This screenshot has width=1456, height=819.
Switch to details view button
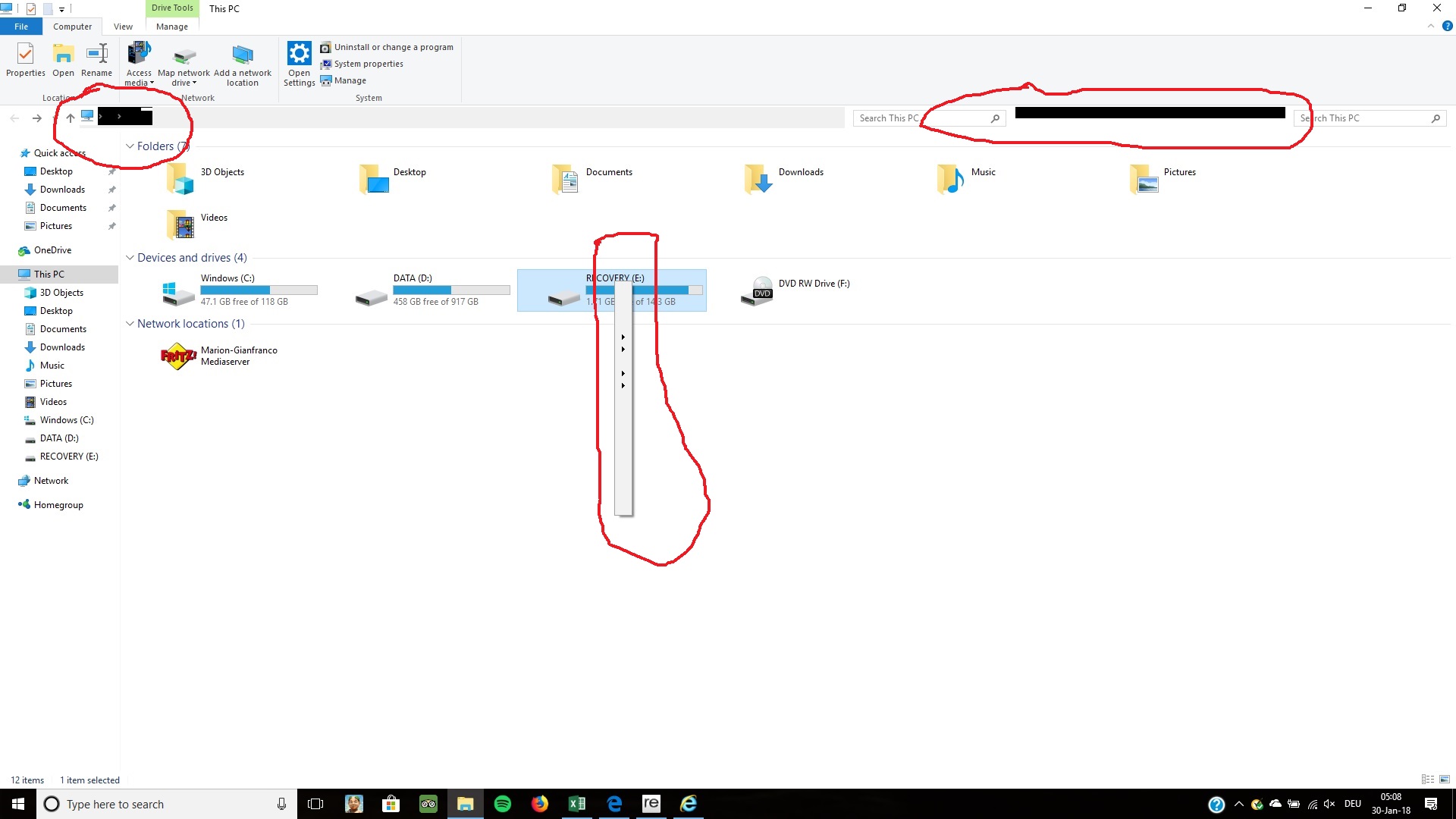tap(1428, 780)
